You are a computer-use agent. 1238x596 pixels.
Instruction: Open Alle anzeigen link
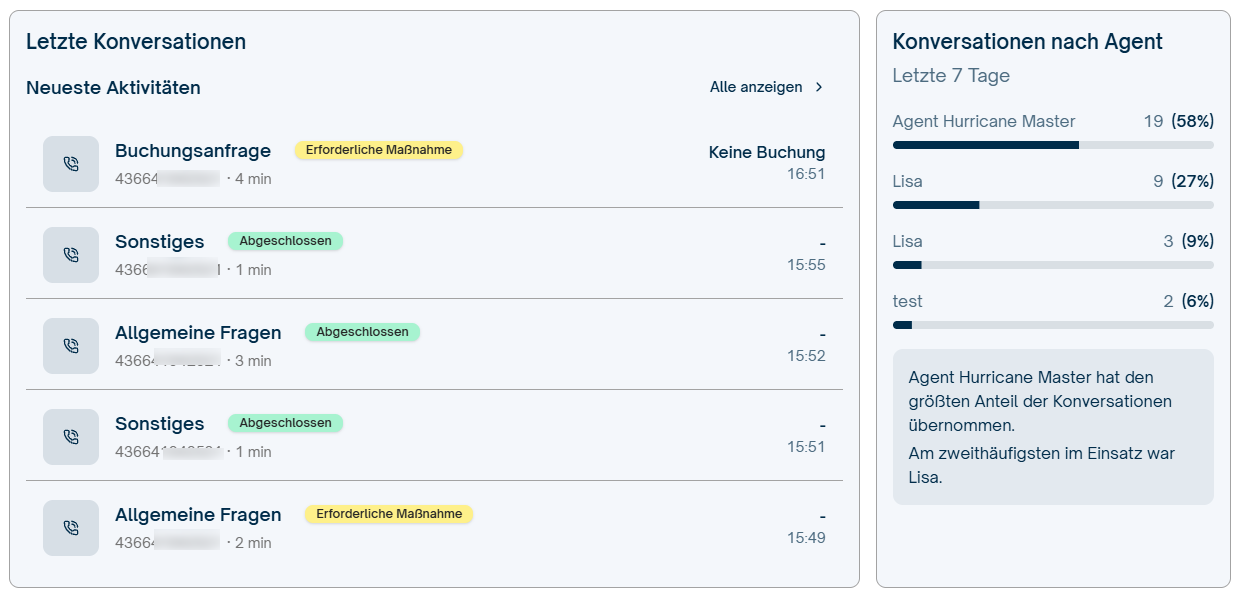(767, 87)
